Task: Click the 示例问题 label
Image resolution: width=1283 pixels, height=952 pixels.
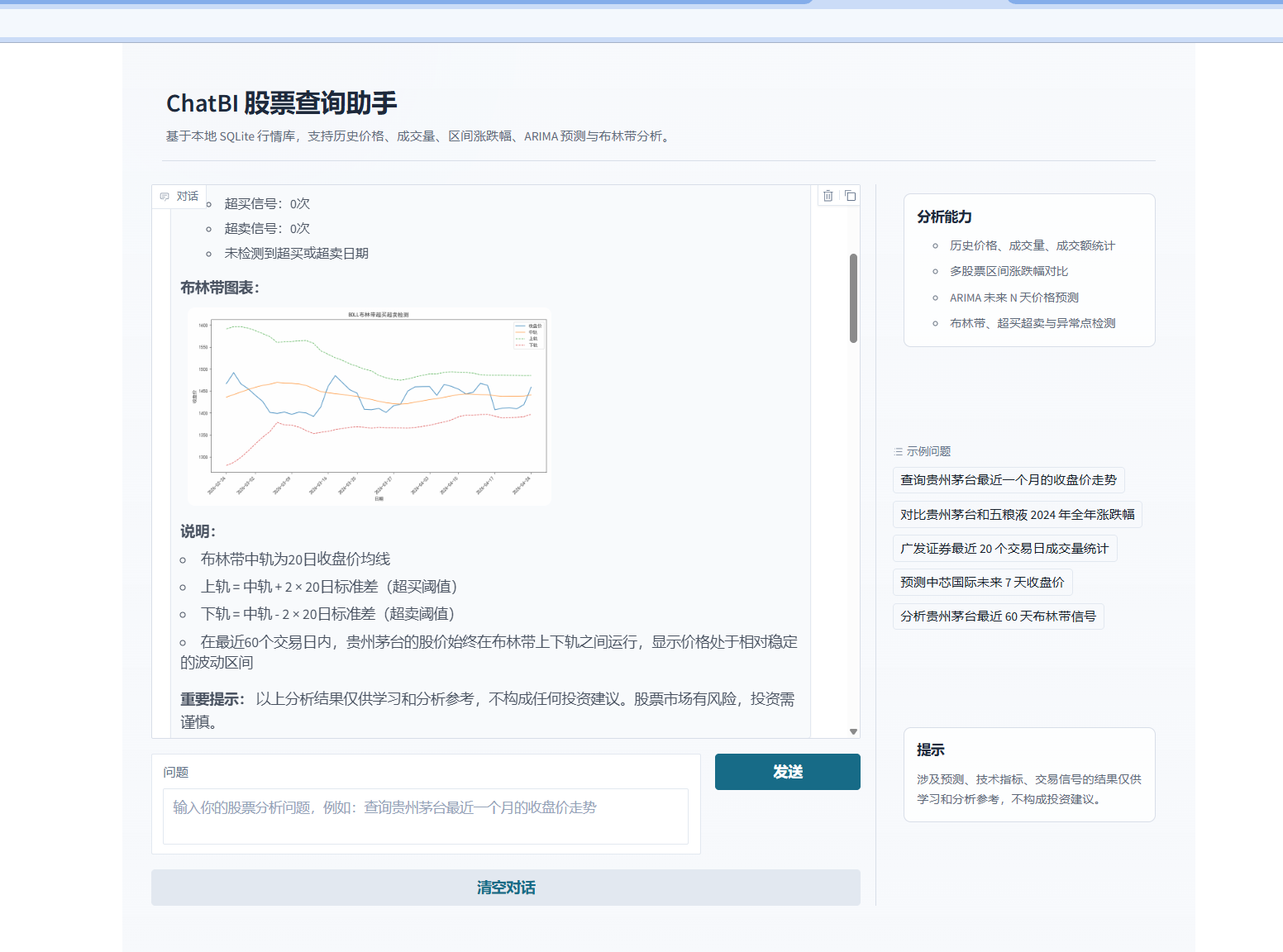Action: pyautogui.click(x=928, y=452)
